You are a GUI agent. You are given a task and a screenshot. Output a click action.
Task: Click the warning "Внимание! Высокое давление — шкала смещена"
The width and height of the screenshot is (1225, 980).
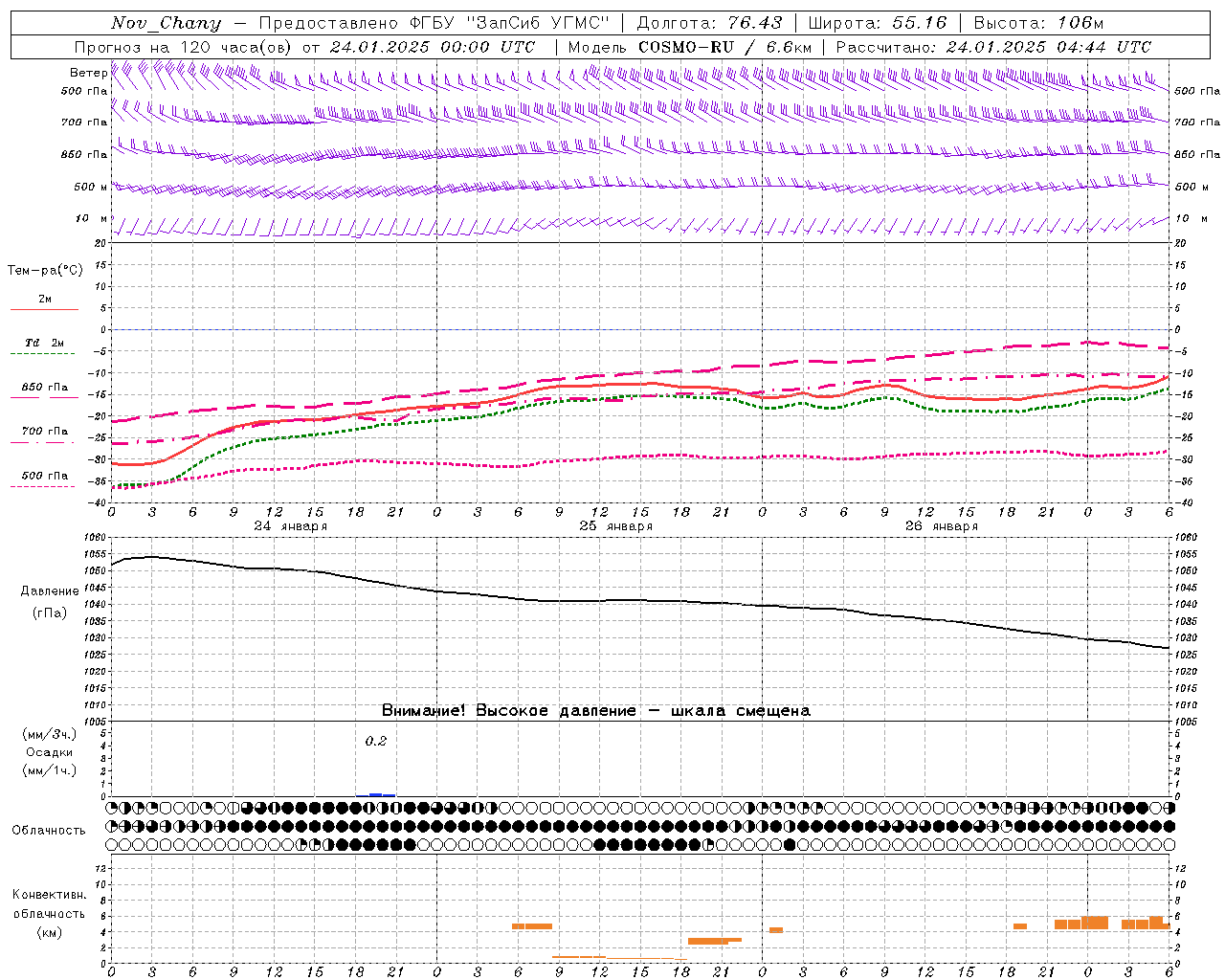pyautogui.click(x=595, y=710)
